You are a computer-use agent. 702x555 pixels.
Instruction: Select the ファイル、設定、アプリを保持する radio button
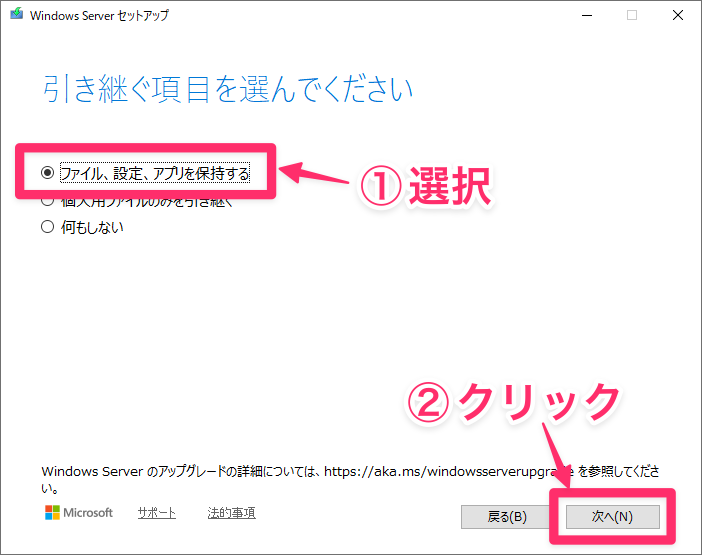tap(47, 173)
